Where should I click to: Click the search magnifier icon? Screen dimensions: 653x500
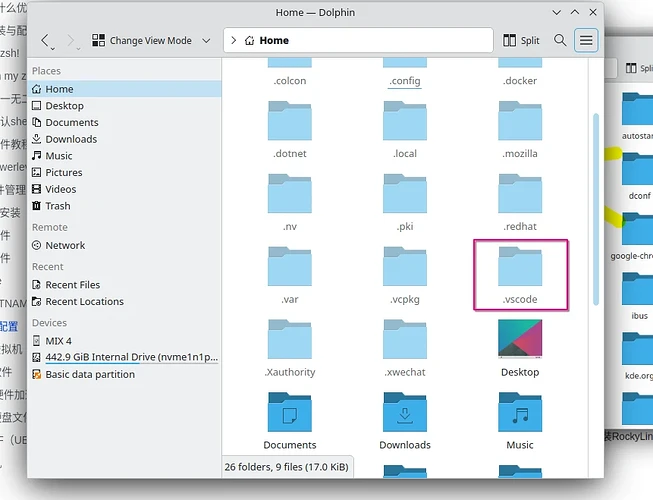coord(560,41)
